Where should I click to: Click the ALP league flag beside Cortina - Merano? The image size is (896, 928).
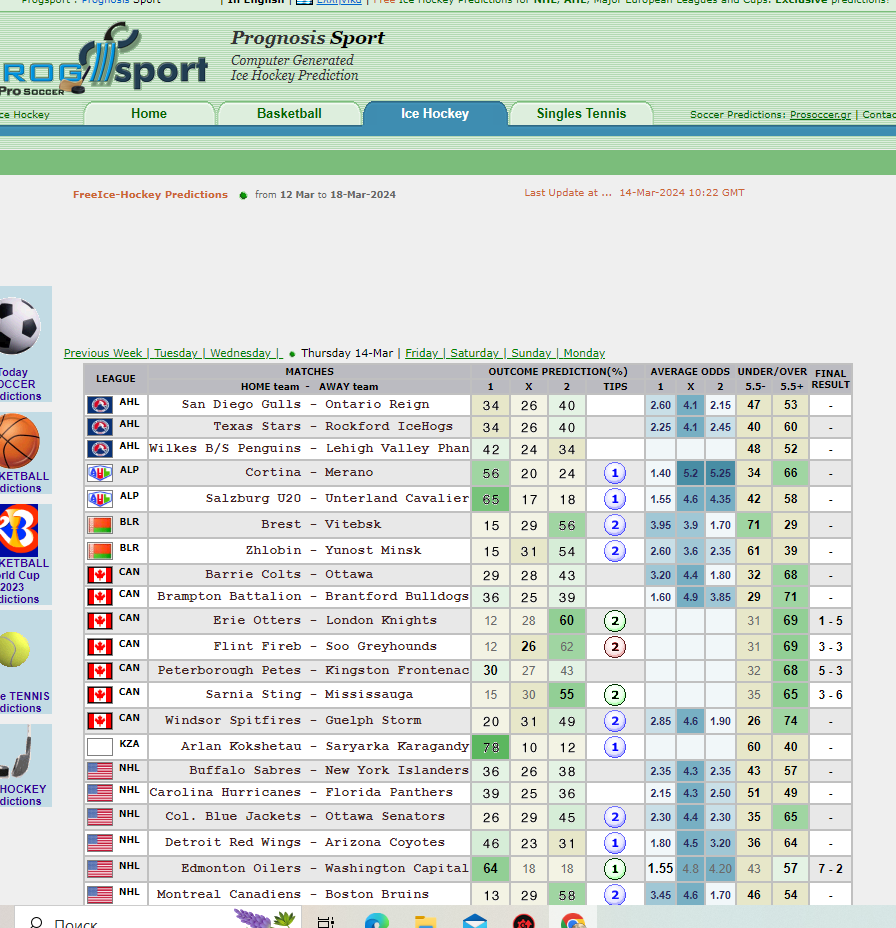[x=99, y=472]
